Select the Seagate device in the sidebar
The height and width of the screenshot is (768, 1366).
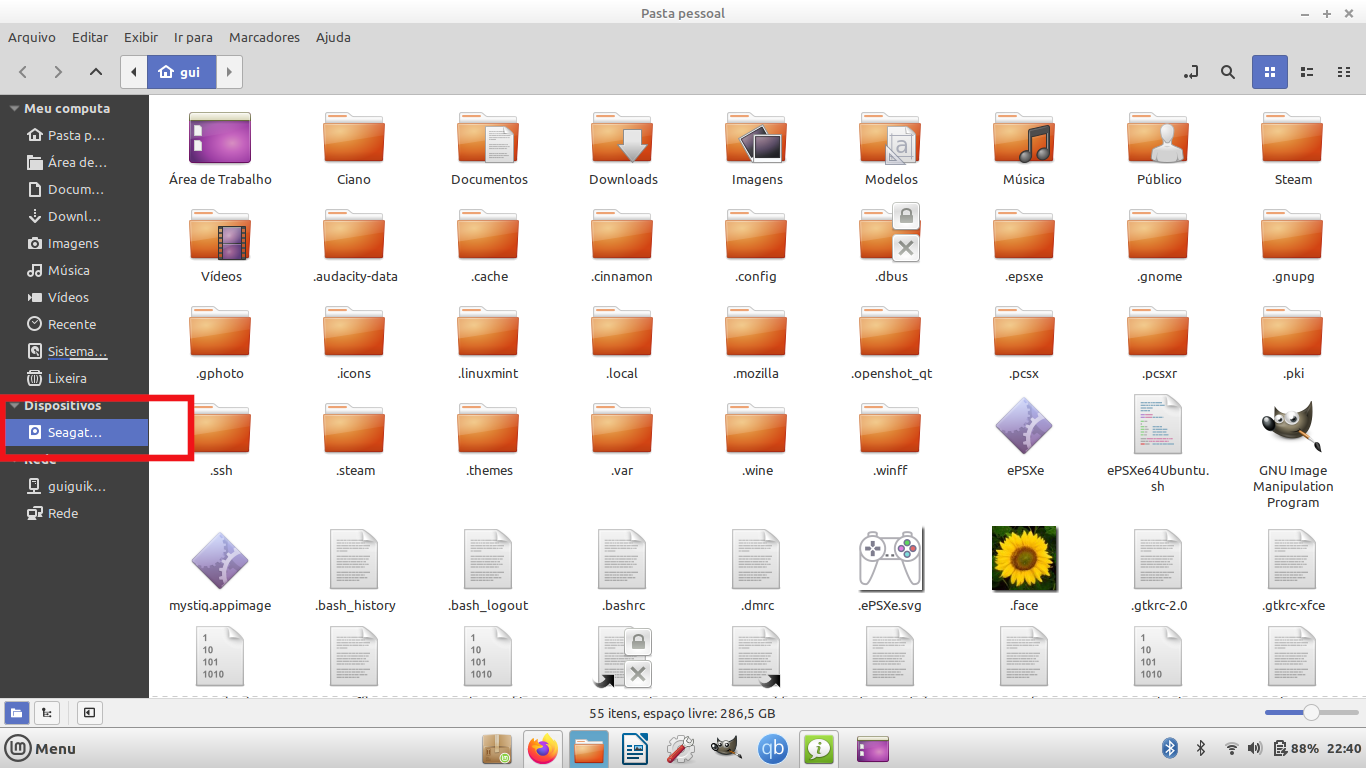(74, 432)
